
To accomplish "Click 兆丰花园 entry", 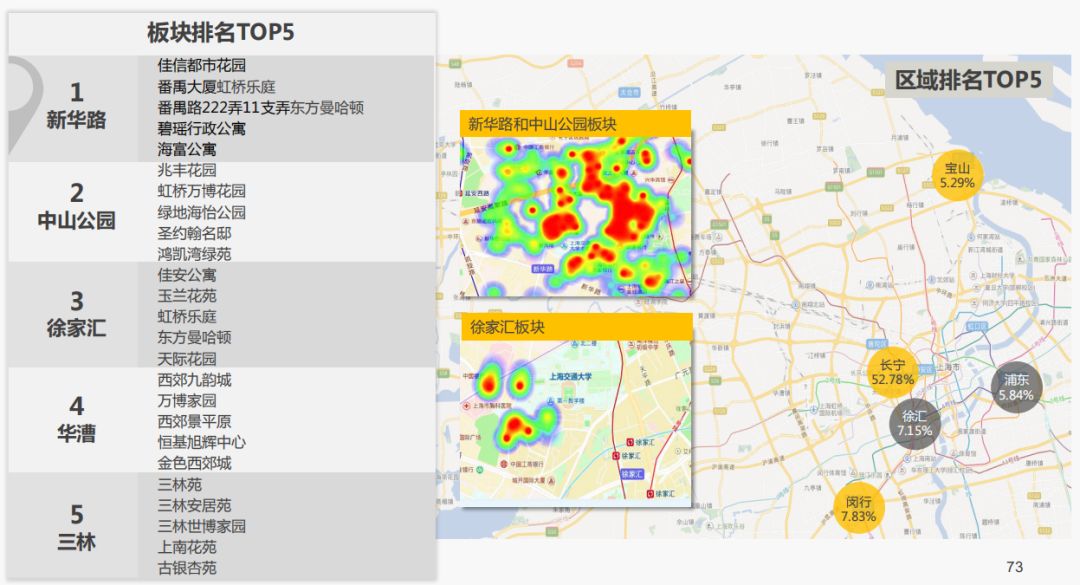I will click(x=187, y=170).
